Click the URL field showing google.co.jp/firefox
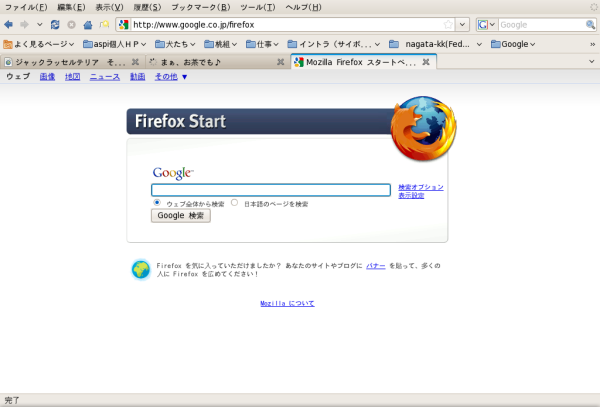The width and height of the screenshot is (600, 407). 285,25
